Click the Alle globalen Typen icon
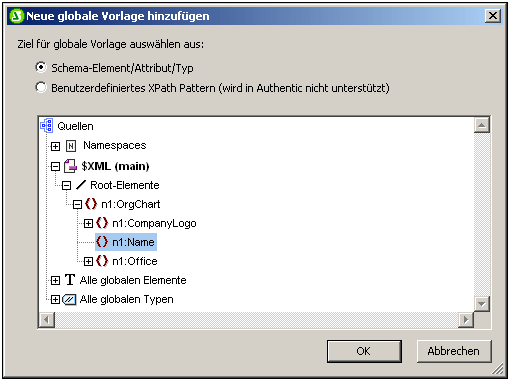The image size is (510, 381). tap(69, 299)
